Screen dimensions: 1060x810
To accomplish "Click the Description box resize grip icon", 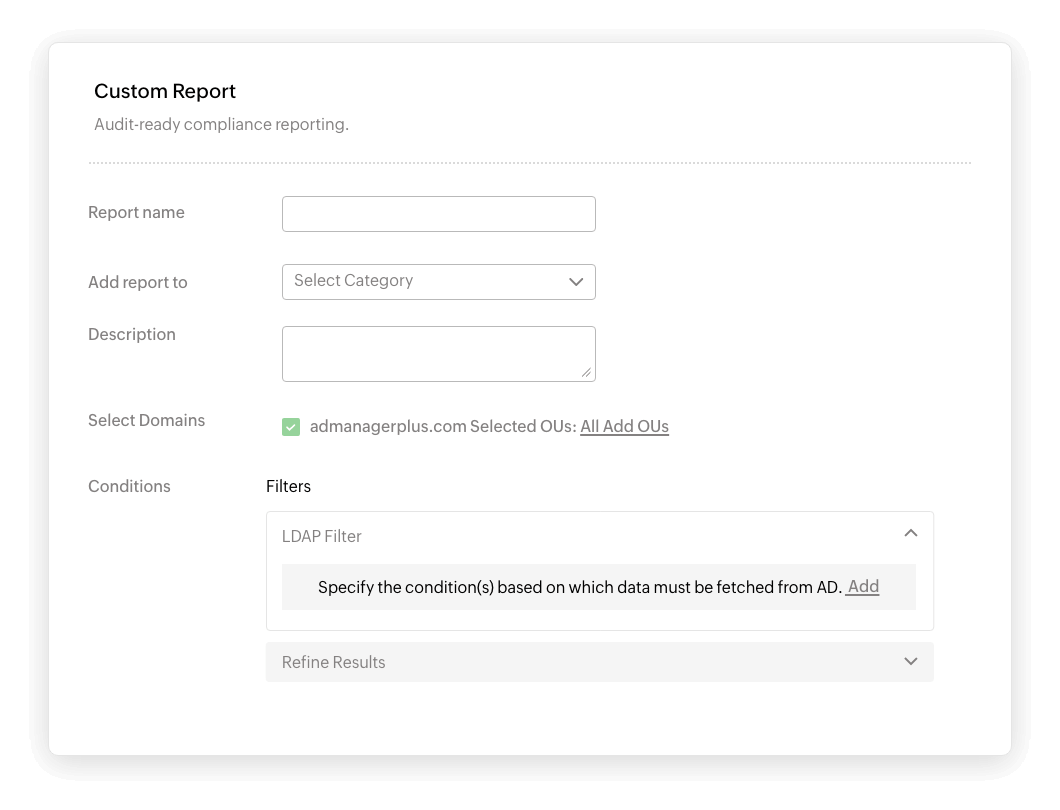I will (x=587, y=374).
